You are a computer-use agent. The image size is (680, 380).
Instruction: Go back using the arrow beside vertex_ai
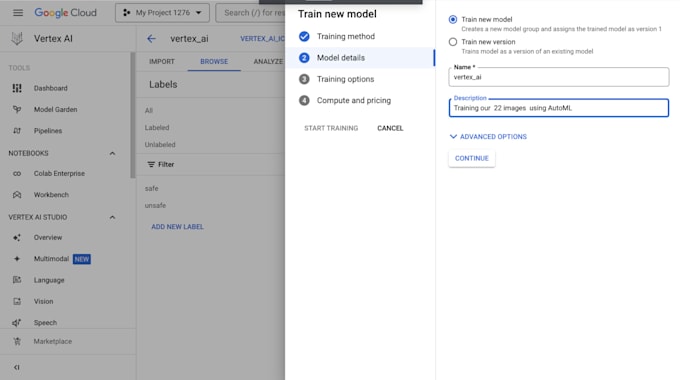click(151, 39)
